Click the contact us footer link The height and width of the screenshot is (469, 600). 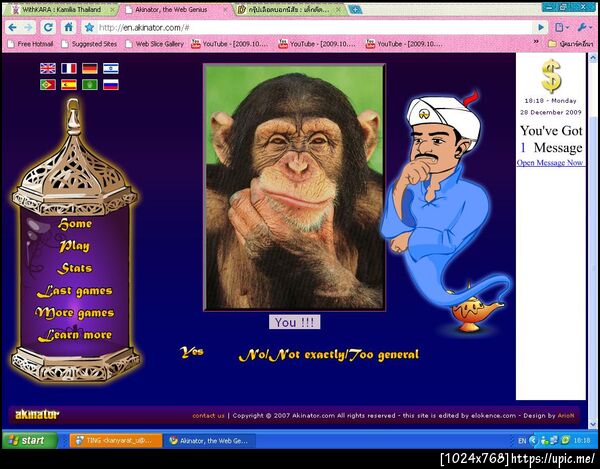pyautogui.click(x=209, y=416)
